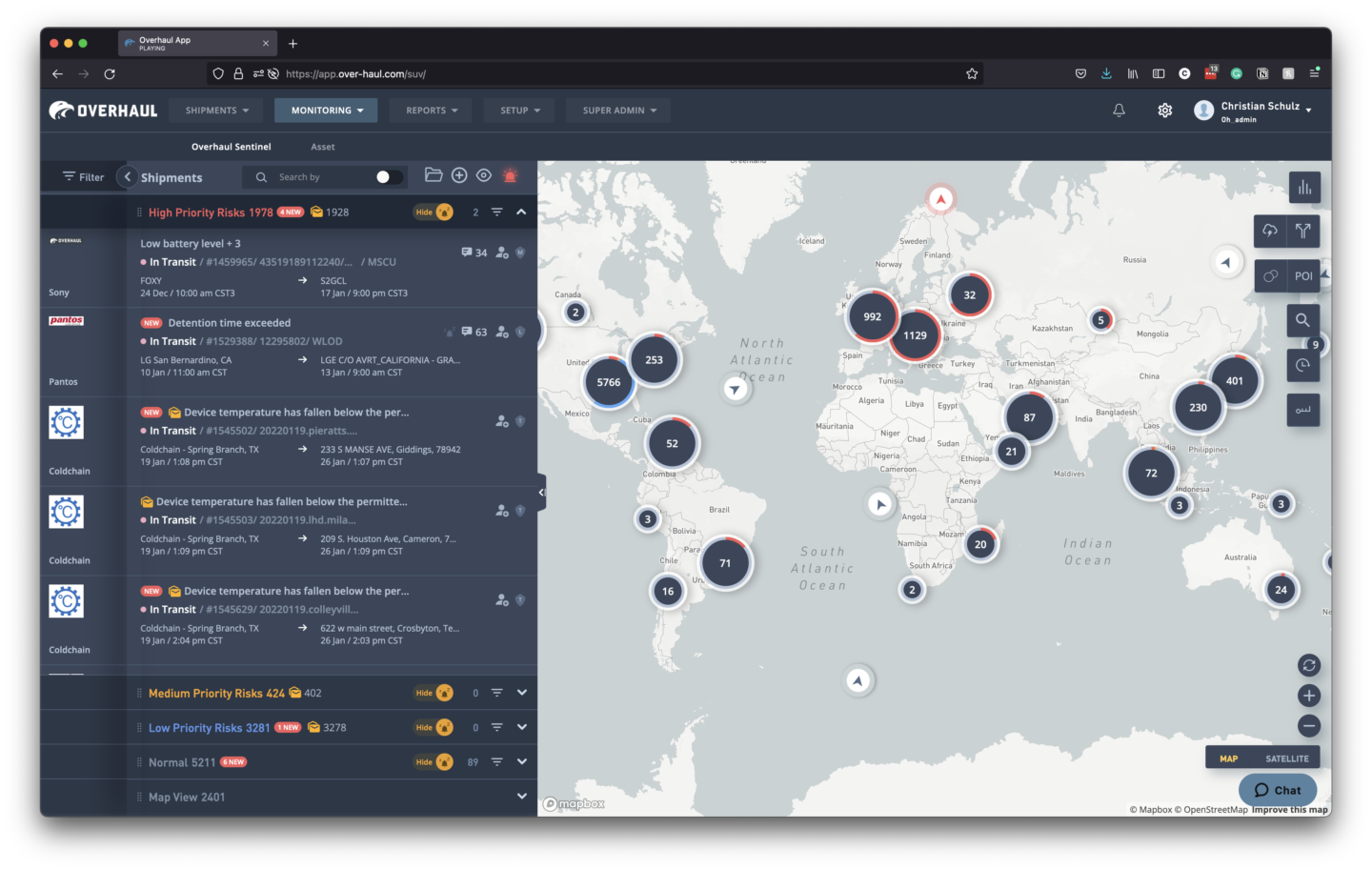The image size is (1372, 870).
Task: Open the MONITORING menu
Action: (x=327, y=111)
